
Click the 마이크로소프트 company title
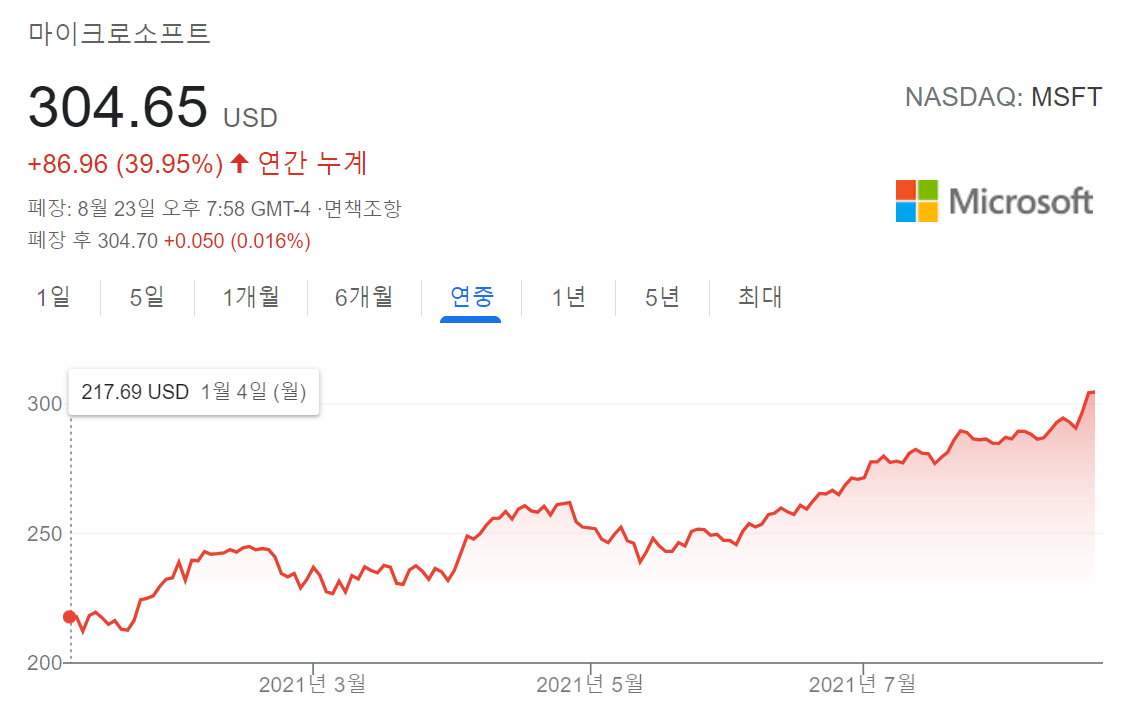pos(119,33)
